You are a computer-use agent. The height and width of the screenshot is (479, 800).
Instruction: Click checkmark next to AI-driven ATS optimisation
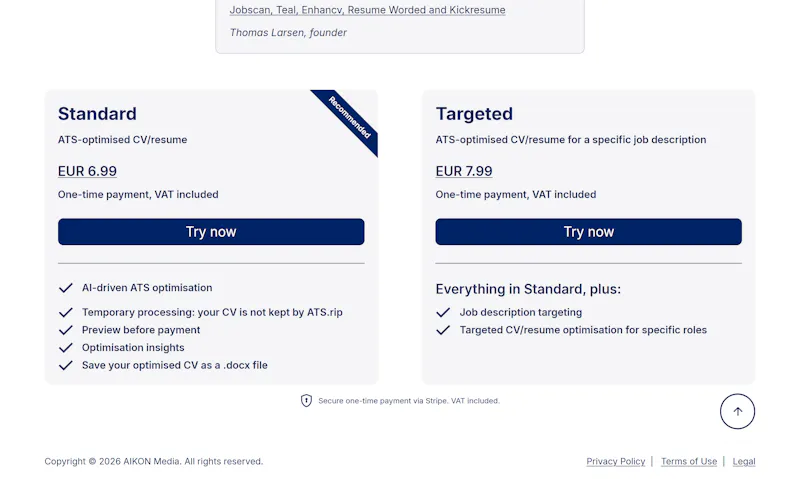(66, 288)
